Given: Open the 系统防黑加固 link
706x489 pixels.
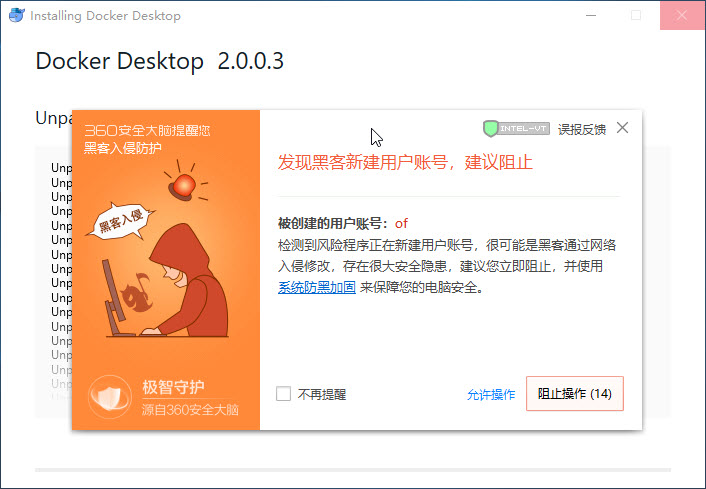Looking at the screenshot, I should pos(317,287).
